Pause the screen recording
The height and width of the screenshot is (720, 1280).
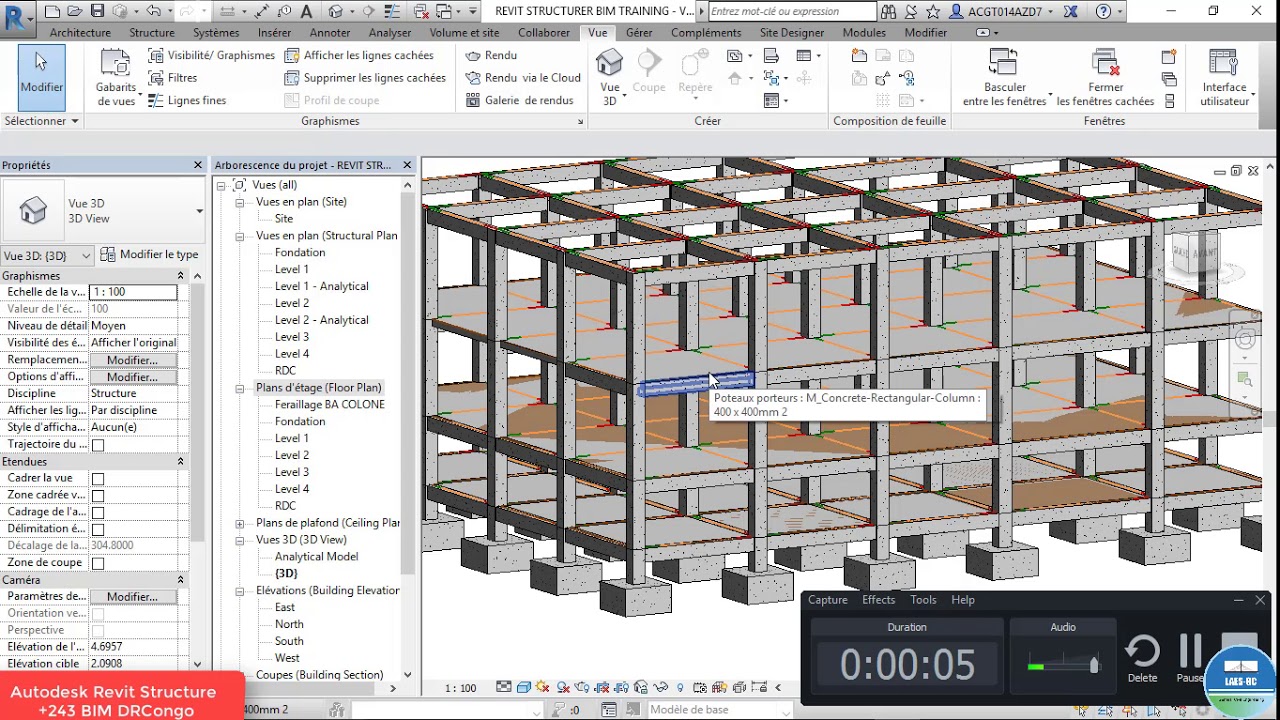click(x=1190, y=659)
